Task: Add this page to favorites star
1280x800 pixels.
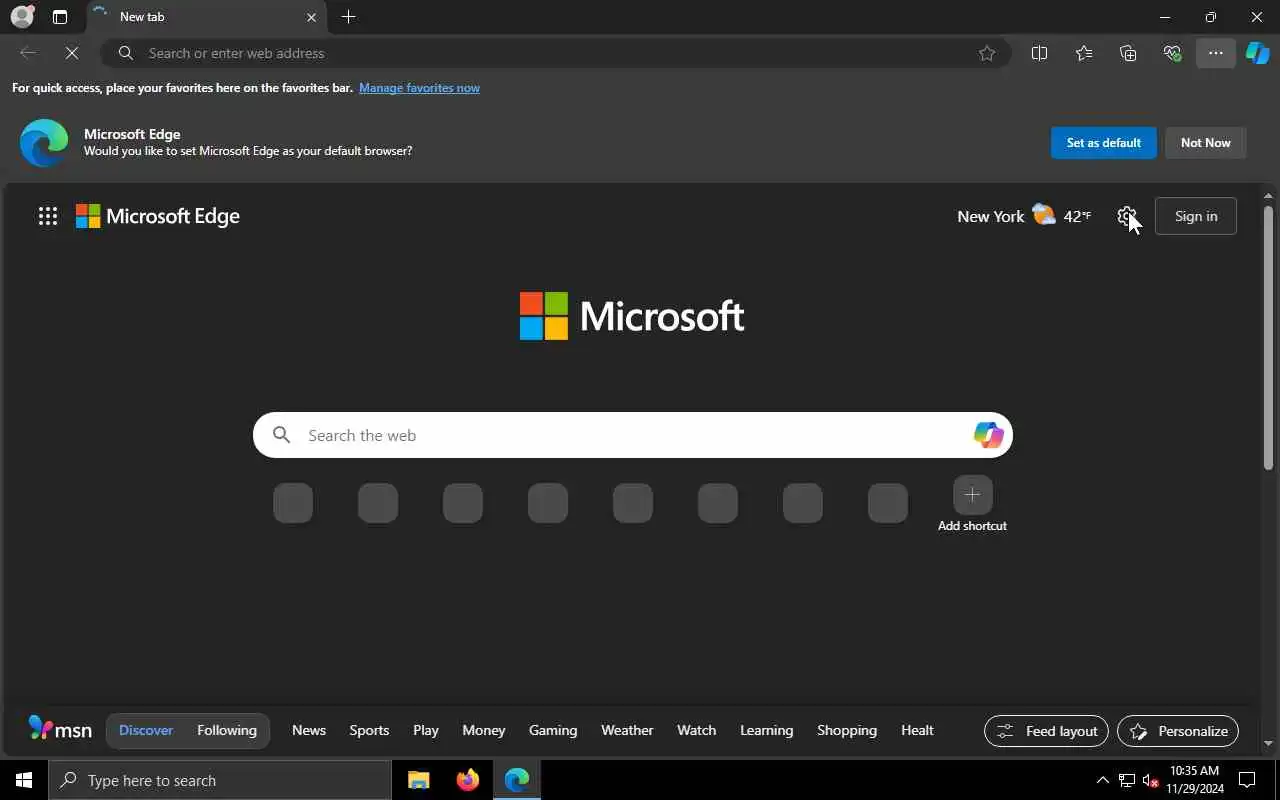Action: click(x=987, y=53)
